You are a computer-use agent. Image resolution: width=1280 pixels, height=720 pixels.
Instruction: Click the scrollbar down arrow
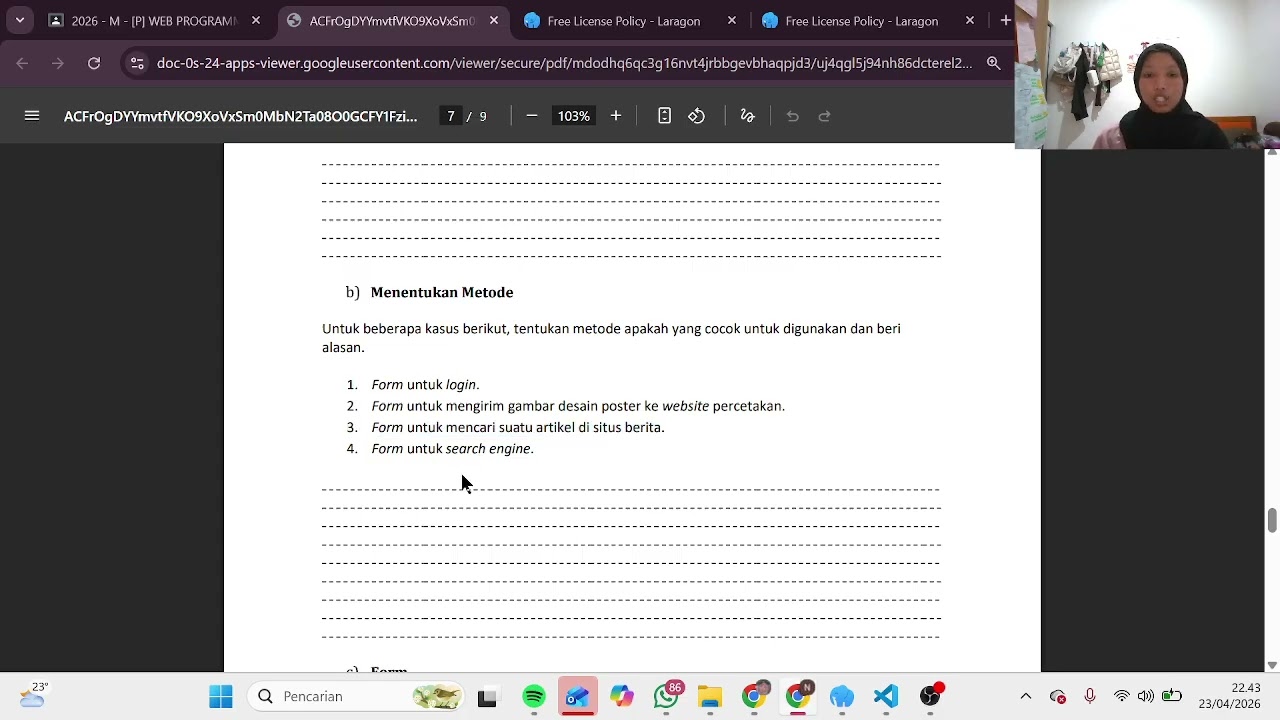(1272, 665)
